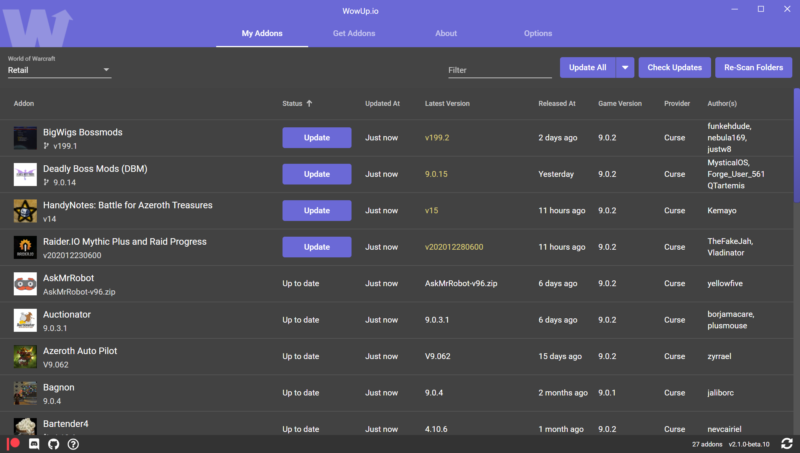The width and height of the screenshot is (800, 453).
Task: Click the Auctionator addon icon
Action: pos(25,320)
